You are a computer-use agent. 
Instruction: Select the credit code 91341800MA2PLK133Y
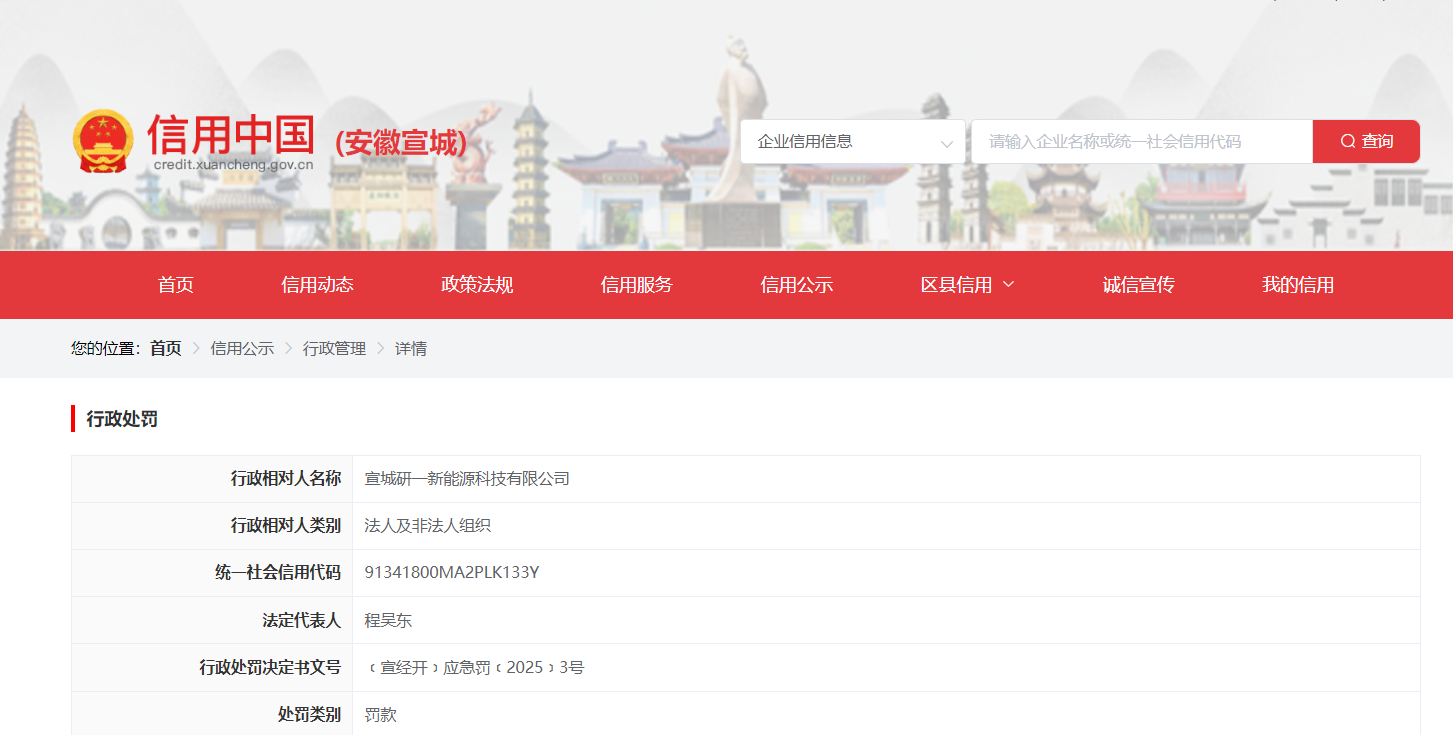(x=452, y=573)
